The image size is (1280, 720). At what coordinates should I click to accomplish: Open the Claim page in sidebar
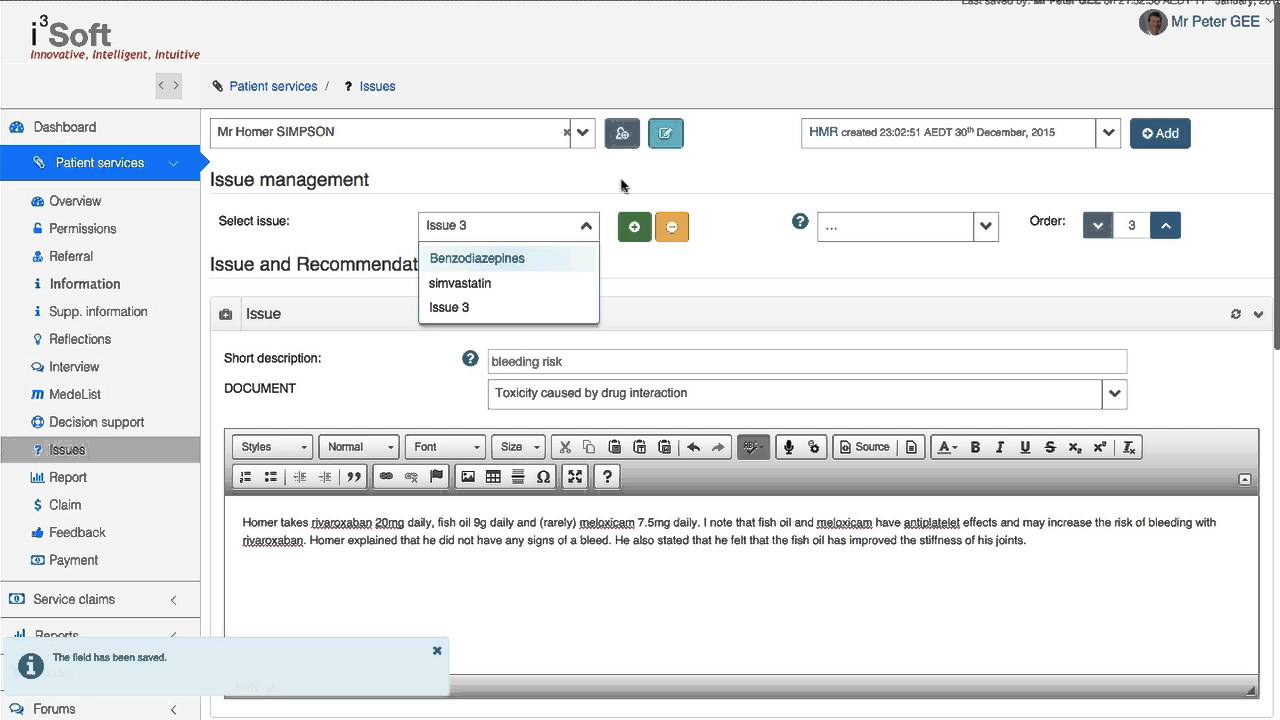65,505
